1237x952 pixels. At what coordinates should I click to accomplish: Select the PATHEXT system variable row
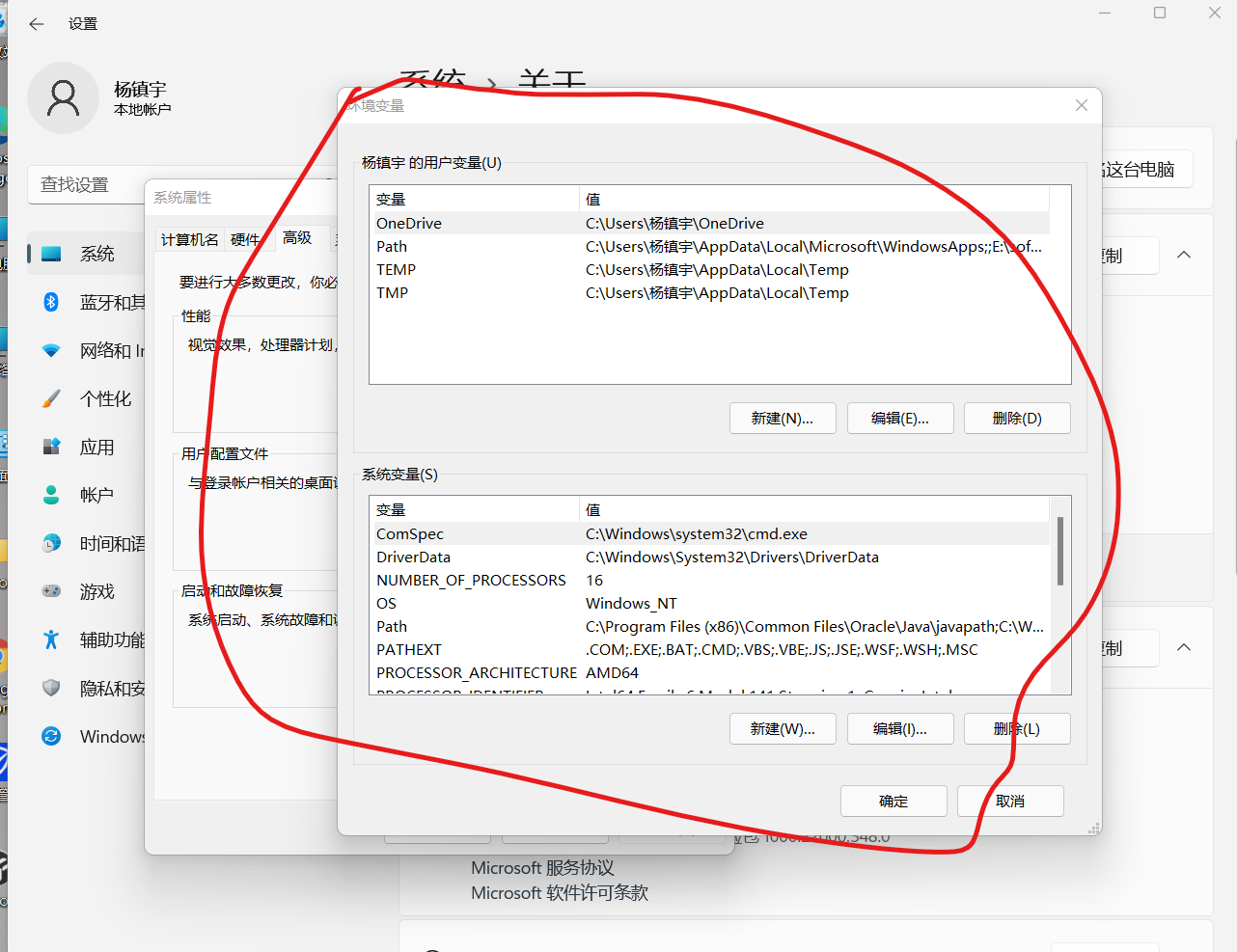(709, 649)
